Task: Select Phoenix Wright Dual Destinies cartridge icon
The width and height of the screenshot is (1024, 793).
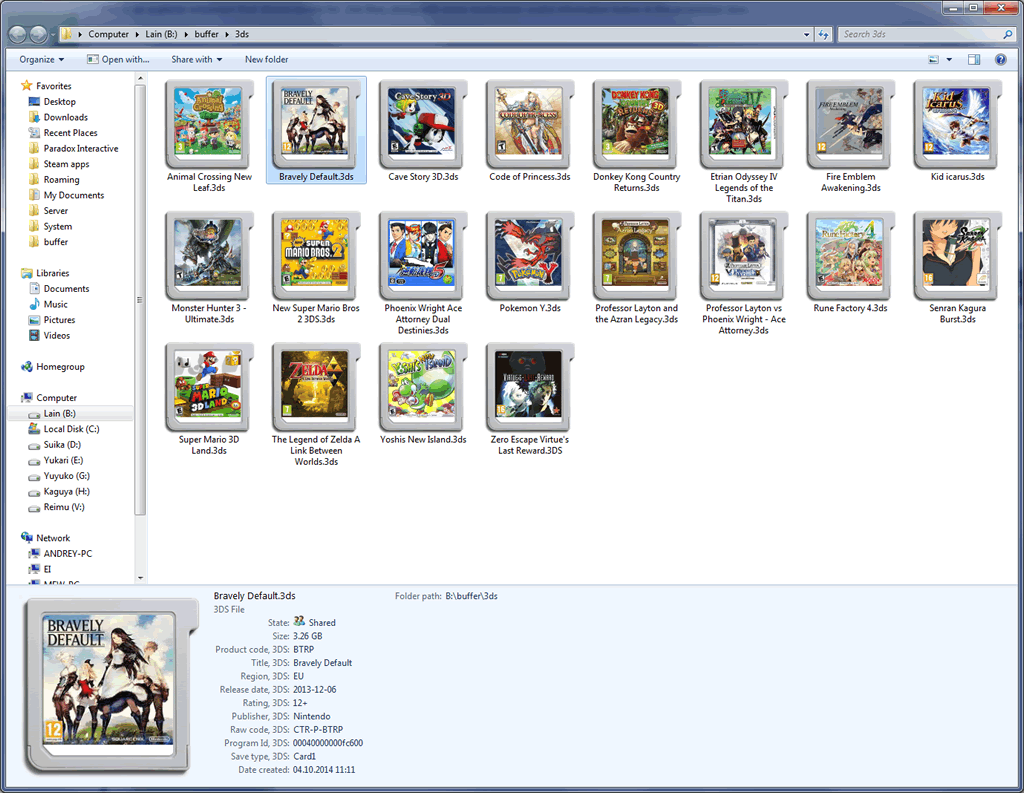Action: click(x=423, y=255)
